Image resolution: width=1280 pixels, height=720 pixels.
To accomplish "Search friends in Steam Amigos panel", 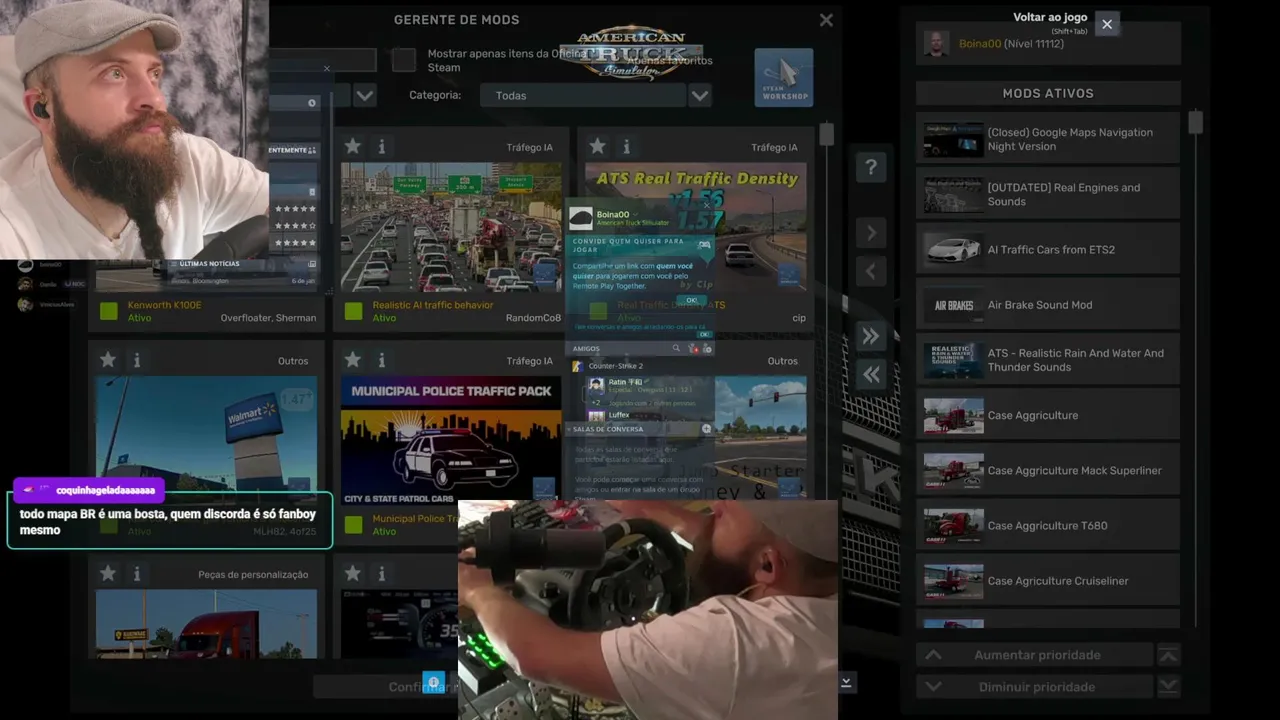I will click(x=676, y=348).
